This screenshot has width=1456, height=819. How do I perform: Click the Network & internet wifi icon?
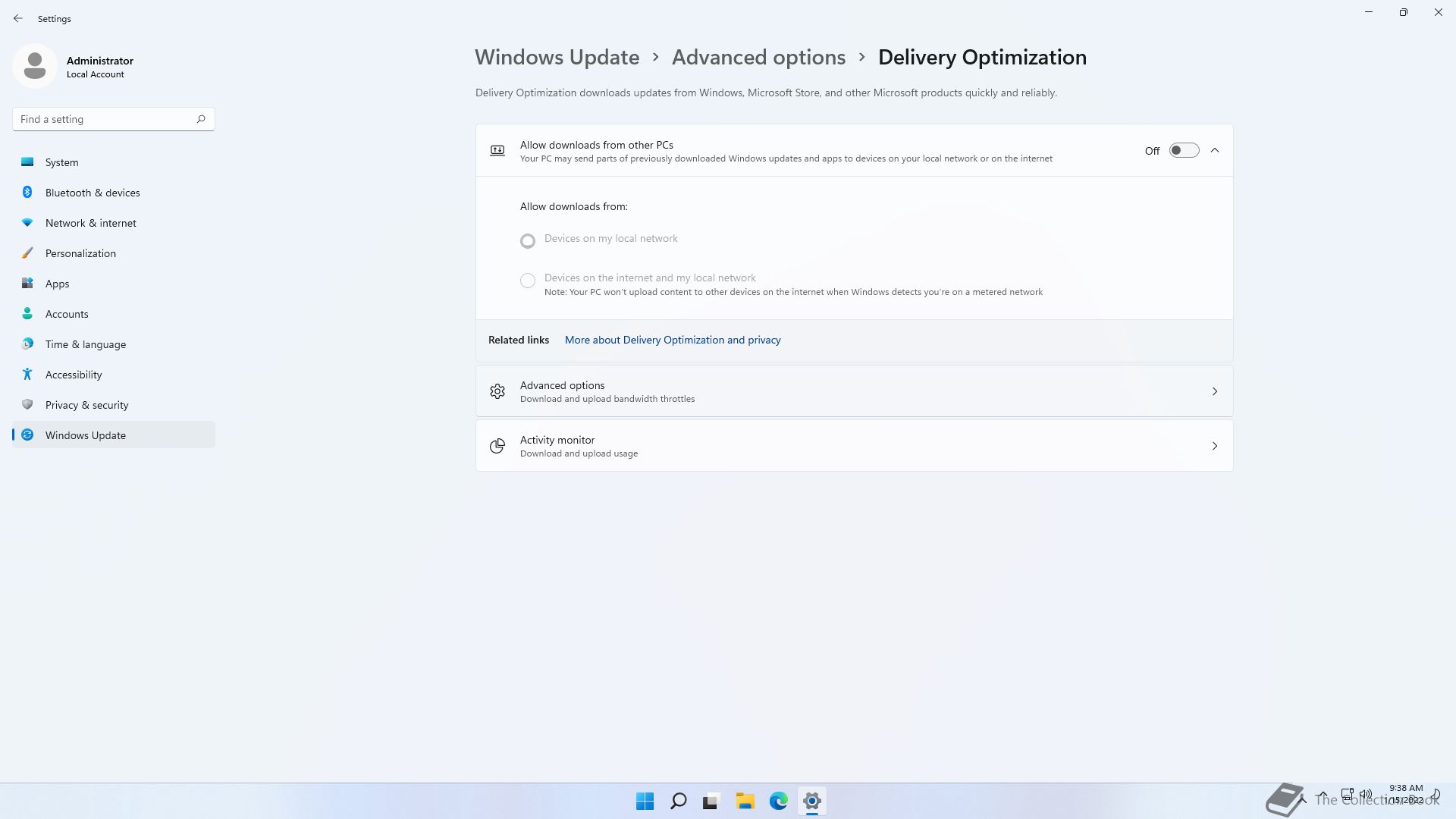tap(27, 223)
